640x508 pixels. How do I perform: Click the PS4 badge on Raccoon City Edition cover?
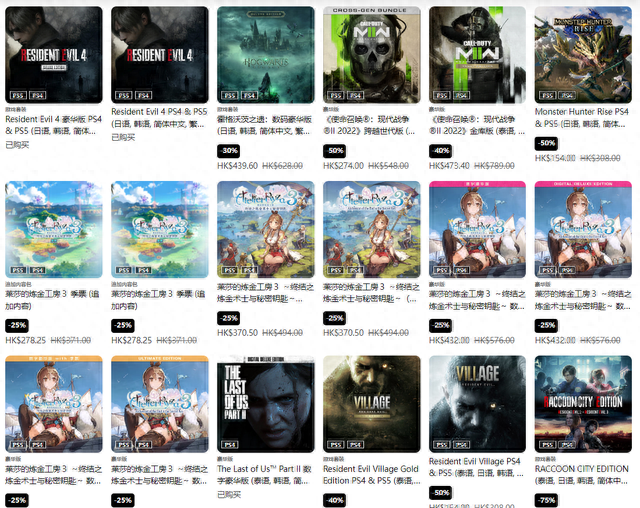point(567,445)
